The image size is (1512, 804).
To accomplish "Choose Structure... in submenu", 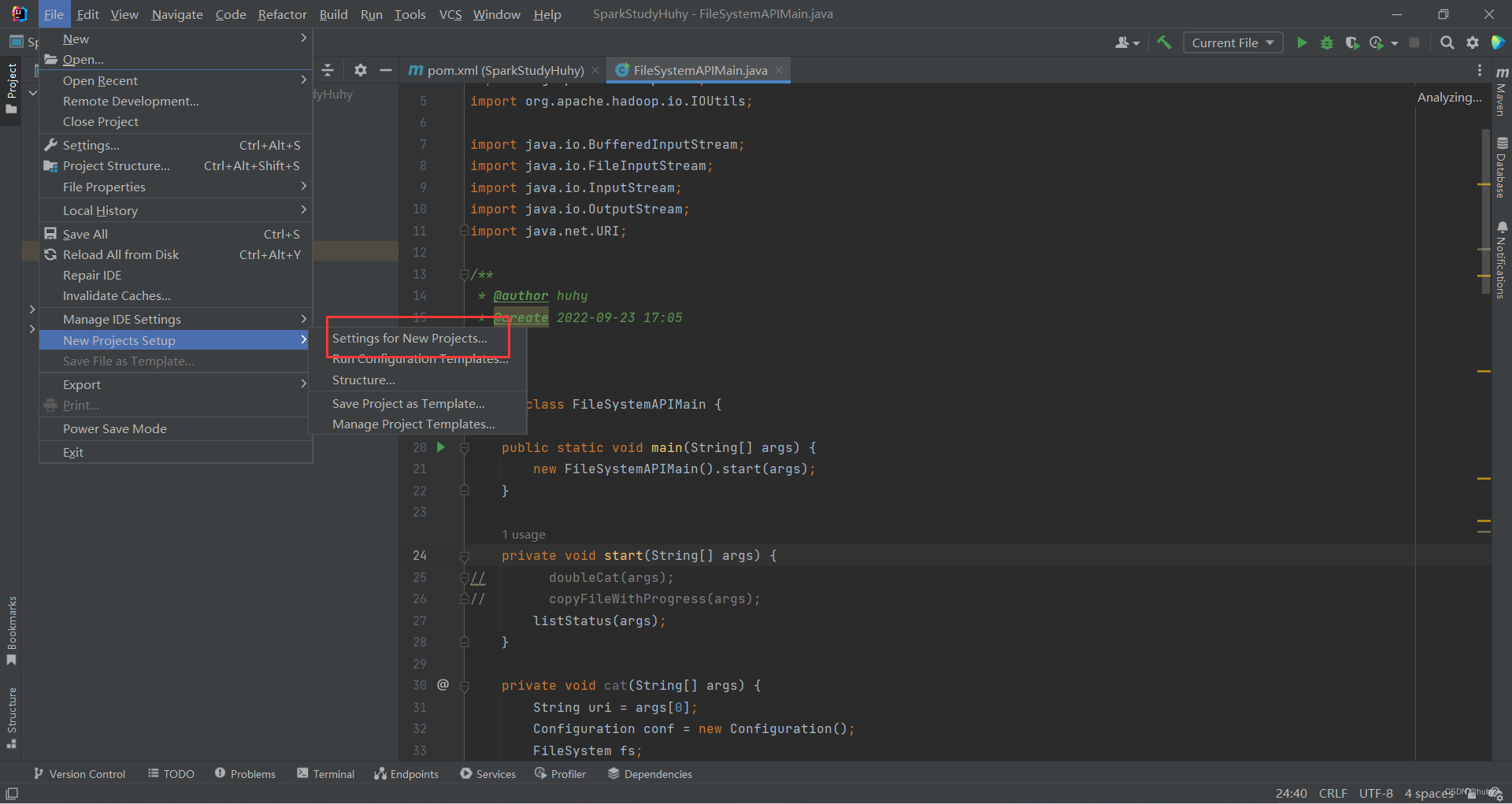I will point(417,380).
